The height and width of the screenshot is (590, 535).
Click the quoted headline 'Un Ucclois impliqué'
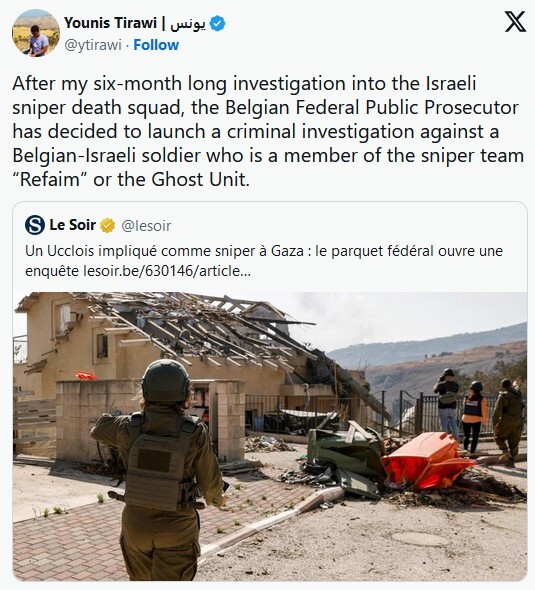point(264,261)
